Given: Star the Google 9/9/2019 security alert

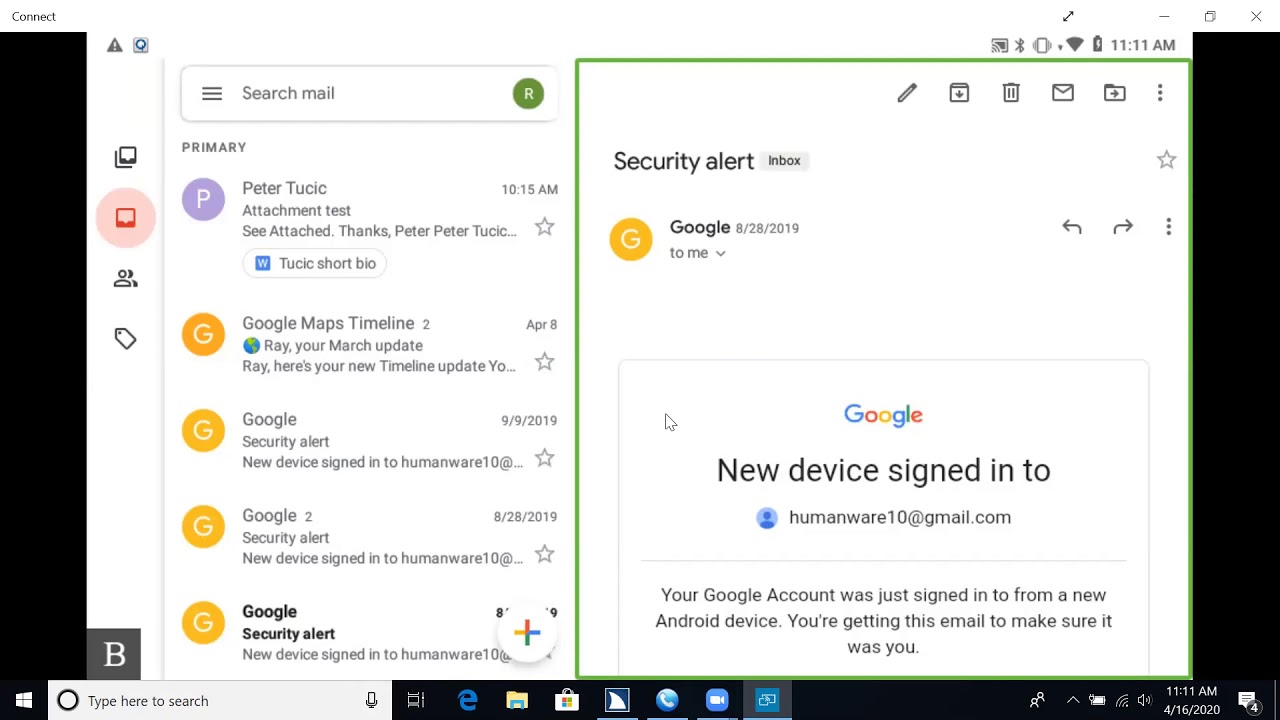Looking at the screenshot, I should tap(544, 458).
